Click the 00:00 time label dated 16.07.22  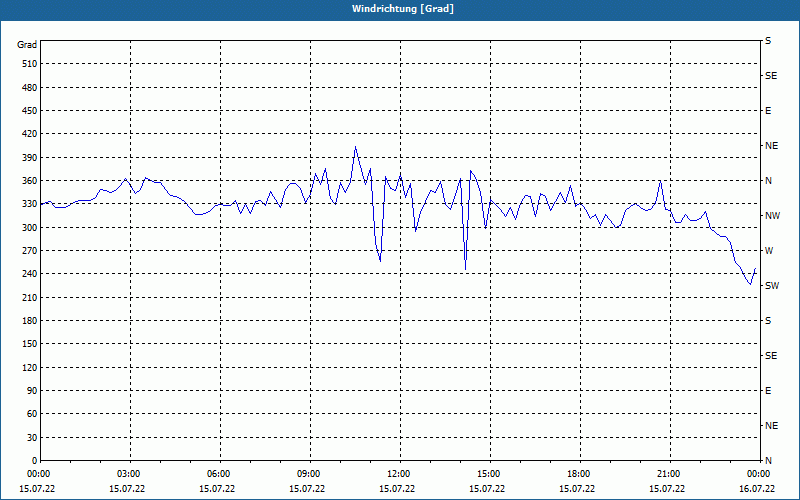758,473
